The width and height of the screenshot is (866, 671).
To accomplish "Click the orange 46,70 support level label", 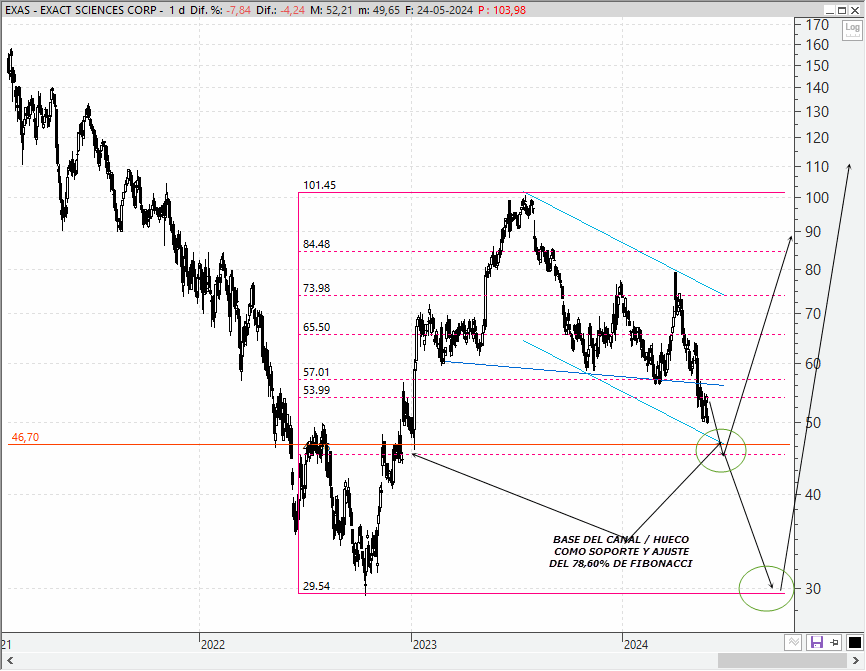I will pos(25,437).
